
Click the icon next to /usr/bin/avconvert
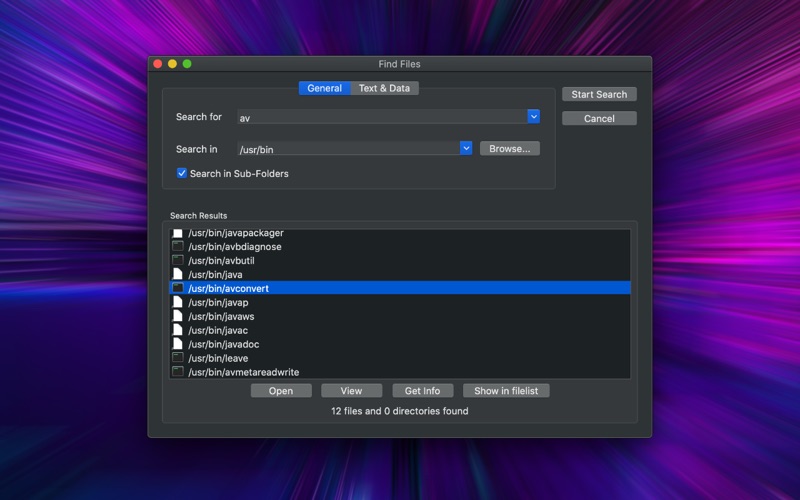click(178, 288)
